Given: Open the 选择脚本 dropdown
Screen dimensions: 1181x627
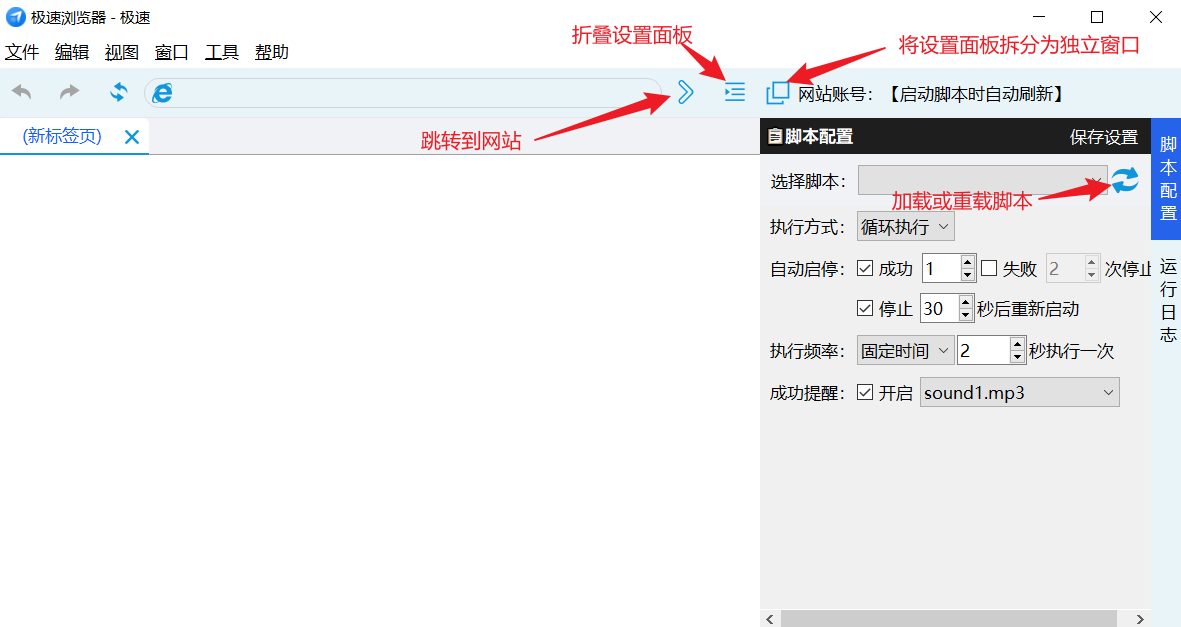Looking at the screenshot, I should tap(982, 180).
